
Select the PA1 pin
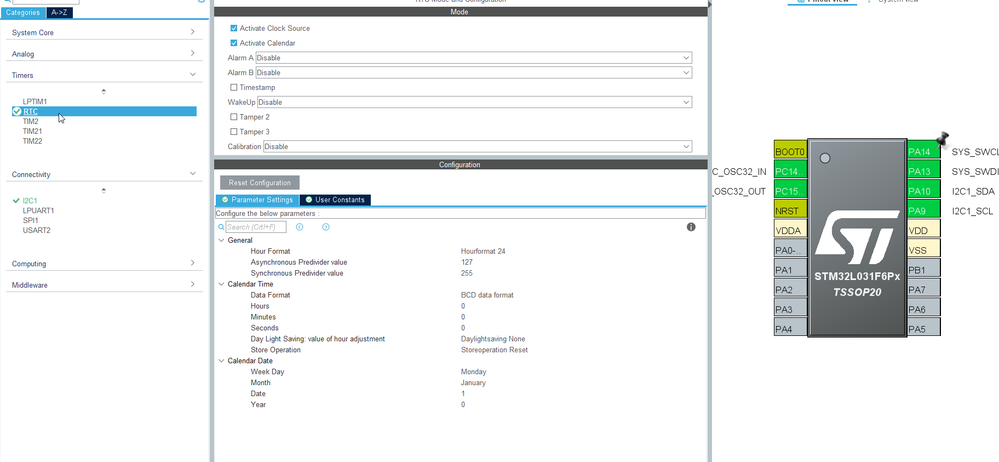[x=791, y=270]
